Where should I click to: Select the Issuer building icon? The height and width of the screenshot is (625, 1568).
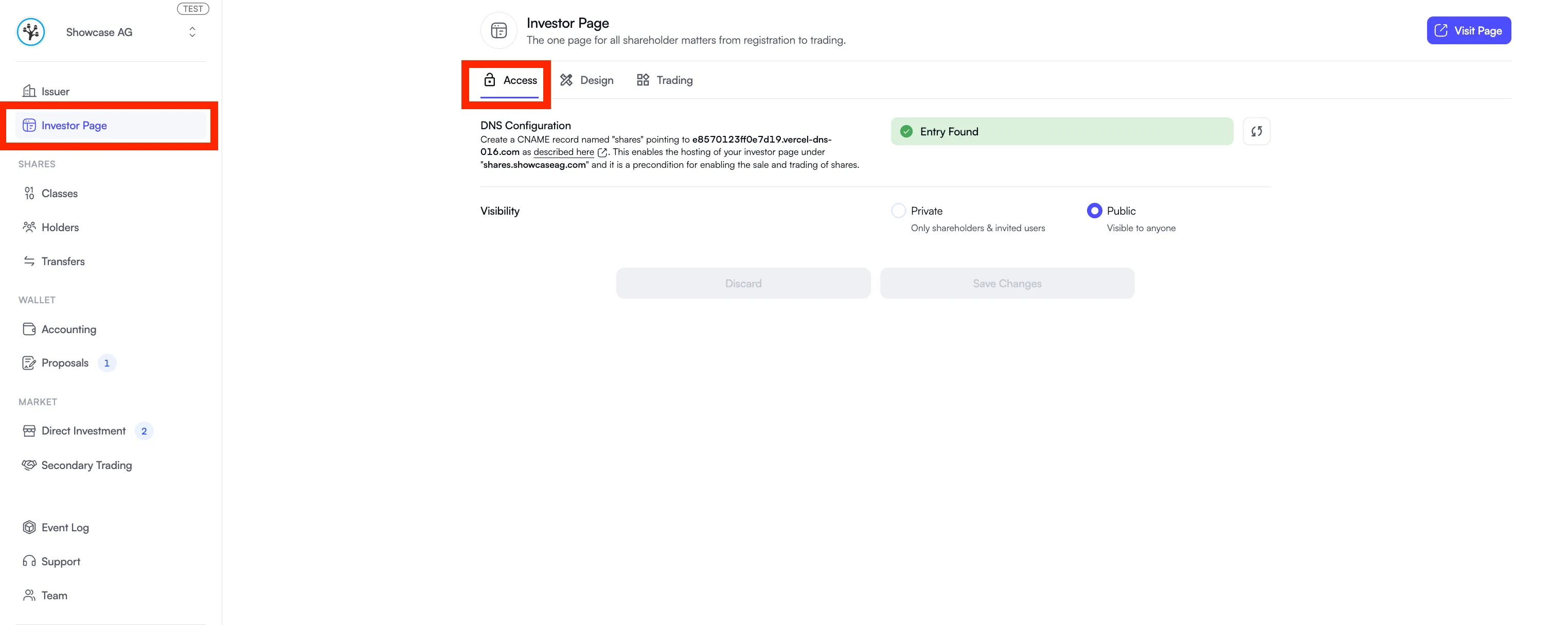[30, 90]
